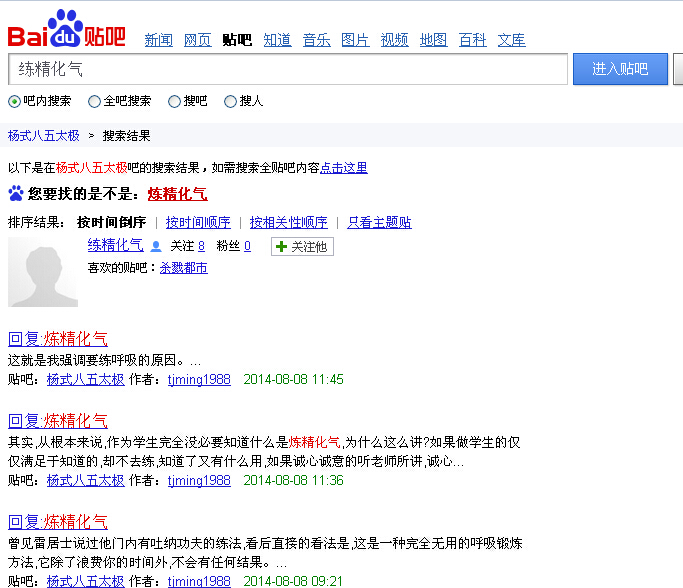Open the 百科 navigation link
683x588 pixels.
[x=473, y=40]
